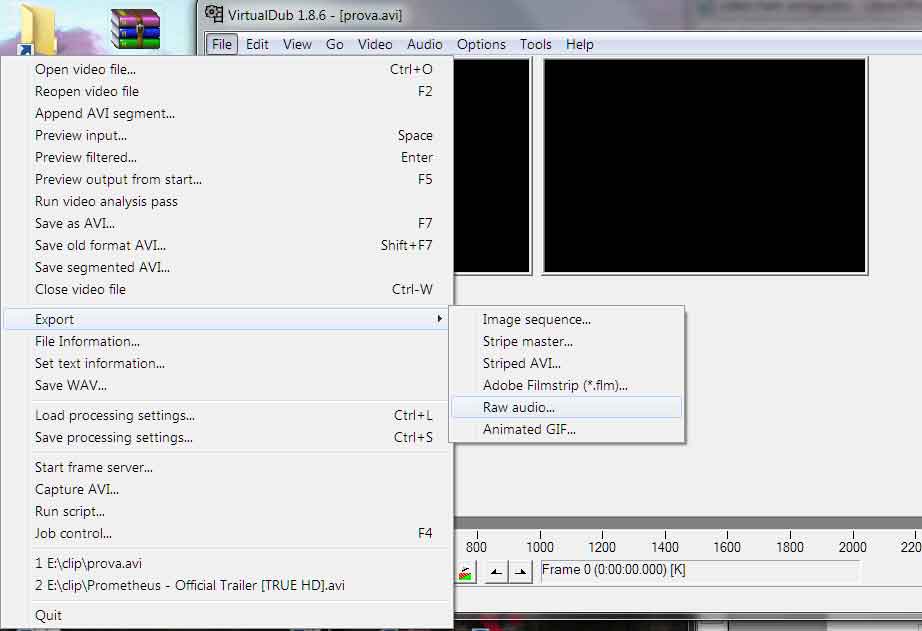This screenshot has height=631, width=922.
Task: Choose Striped AVI... export option
Action: [567, 363]
